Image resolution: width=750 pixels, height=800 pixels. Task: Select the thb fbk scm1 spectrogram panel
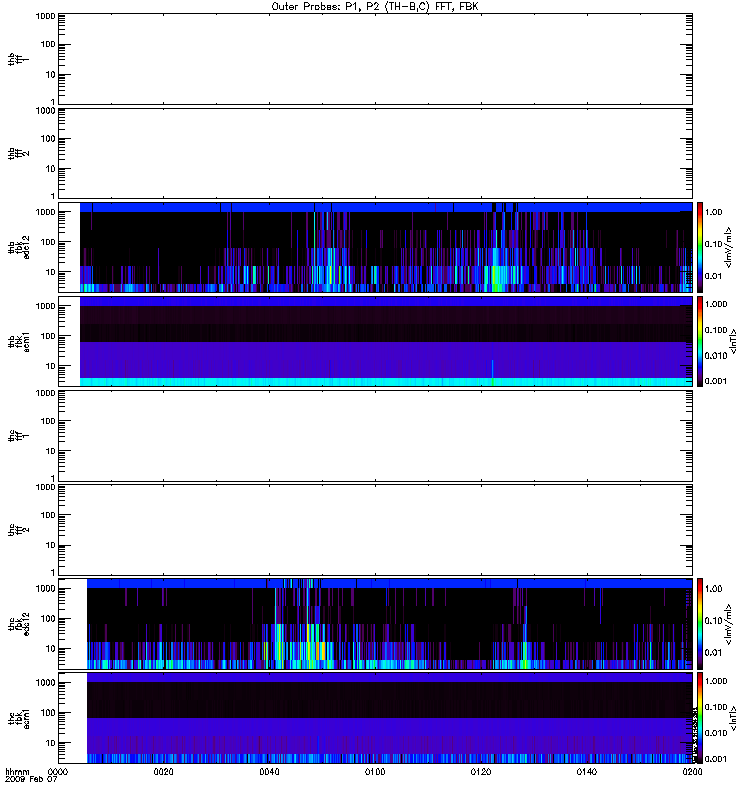[x=376, y=341]
